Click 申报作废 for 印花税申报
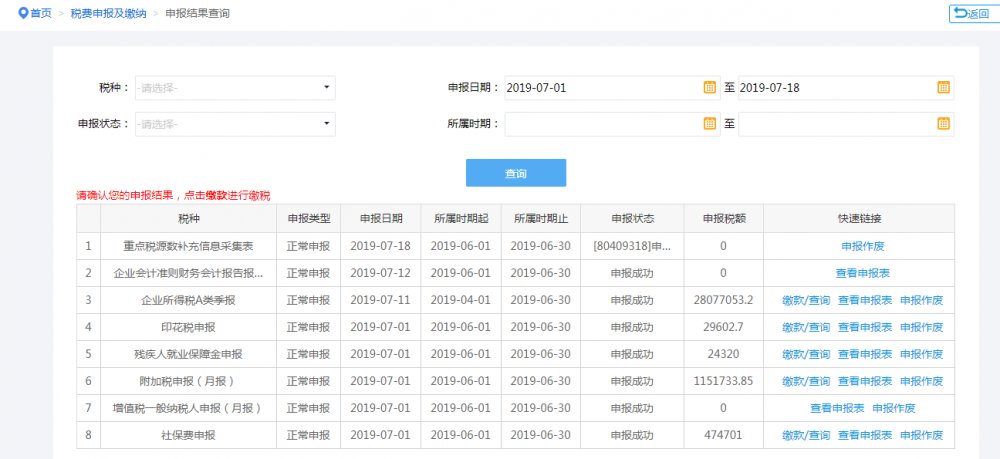This screenshot has height=459, width=1000. pos(922,327)
